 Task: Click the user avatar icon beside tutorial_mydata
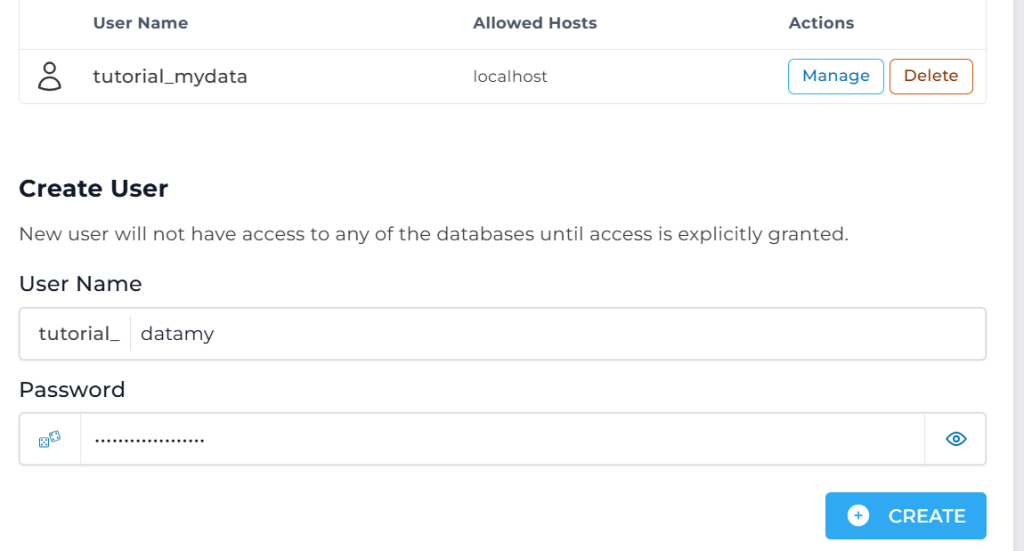tap(49, 76)
